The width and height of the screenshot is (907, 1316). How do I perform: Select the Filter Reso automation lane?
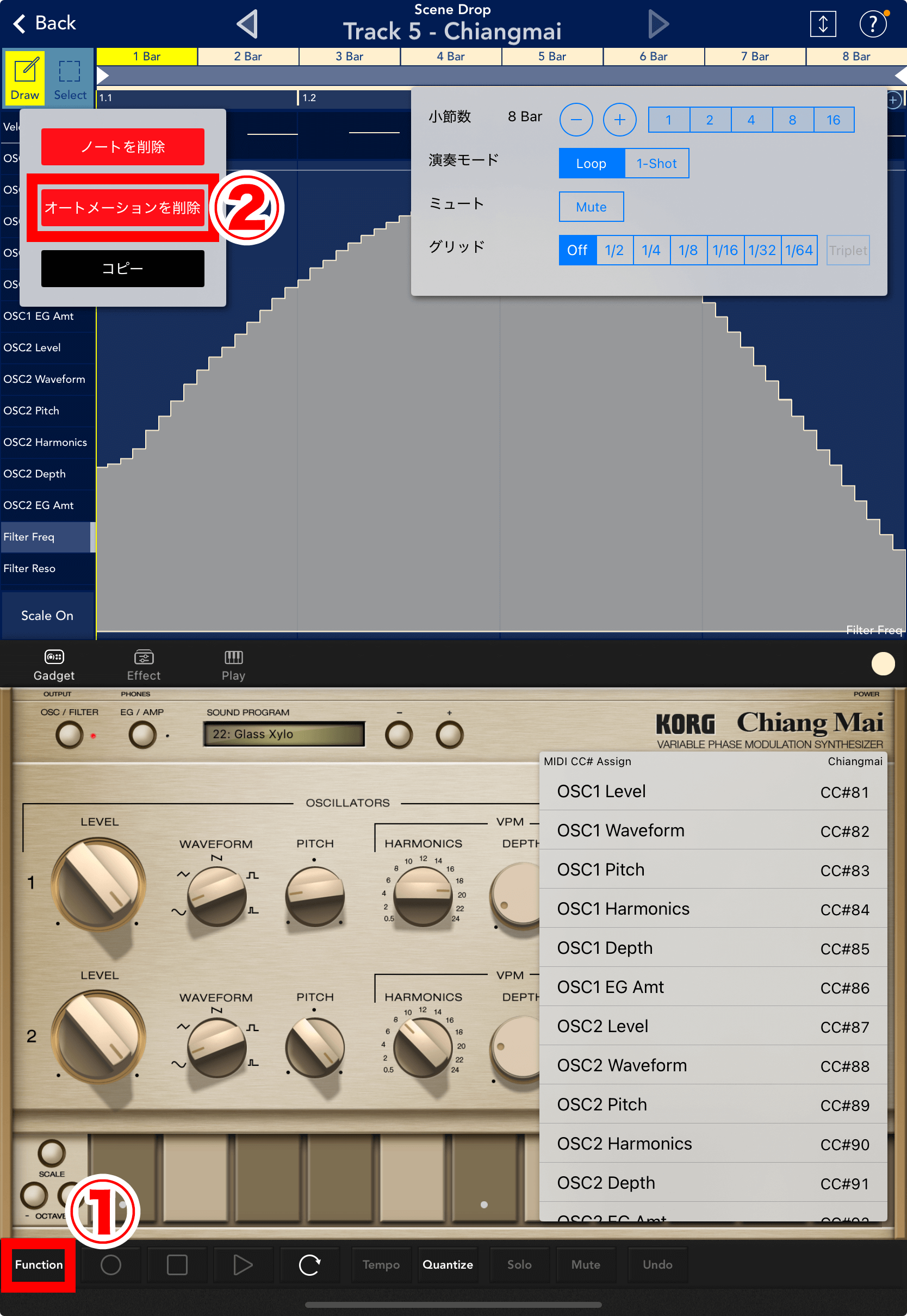[x=47, y=568]
